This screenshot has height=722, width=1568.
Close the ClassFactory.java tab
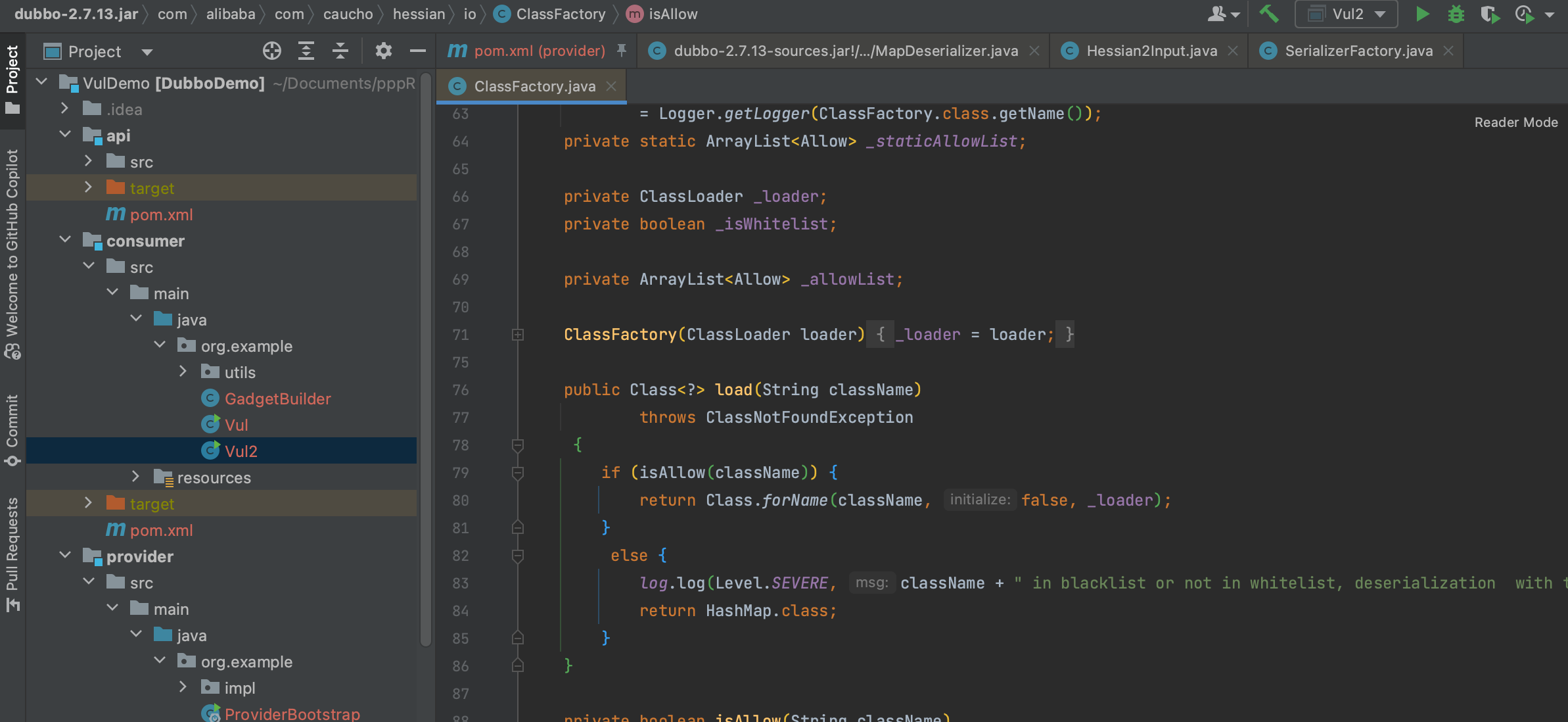(x=611, y=86)
